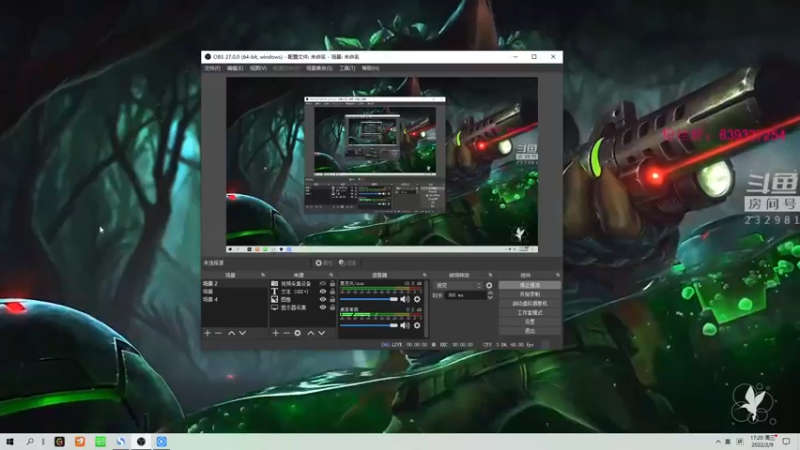Open source properties gear below Sources list
Viewport: 800px width, 450px height.
click(297, 333)
